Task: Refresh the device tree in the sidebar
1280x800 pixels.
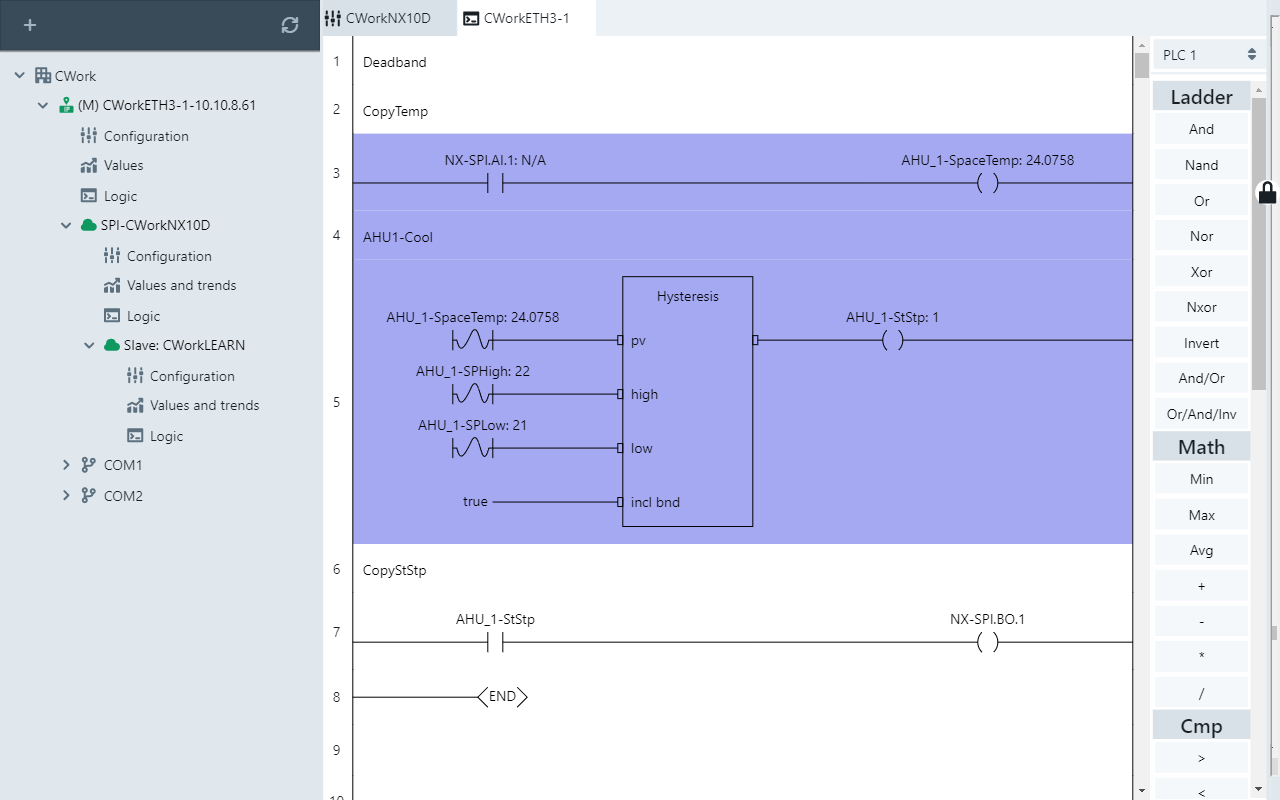Action: 290,25
